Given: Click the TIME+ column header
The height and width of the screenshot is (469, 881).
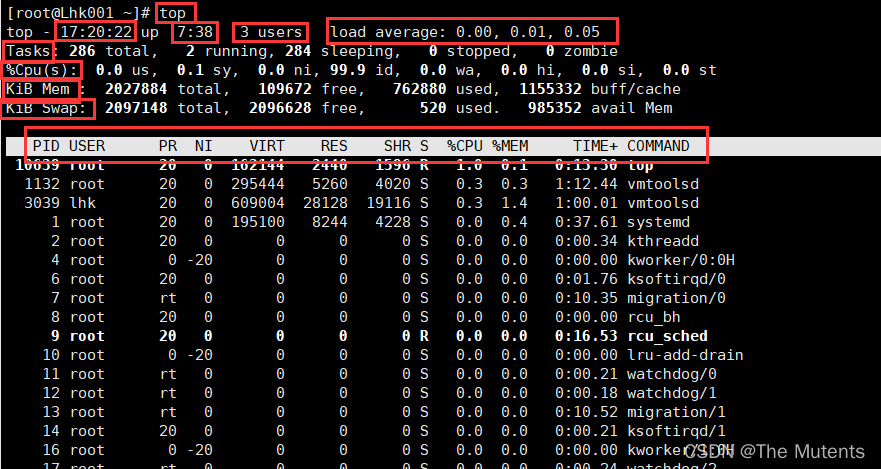Looking at the screenshot, I should click(595, 146).
